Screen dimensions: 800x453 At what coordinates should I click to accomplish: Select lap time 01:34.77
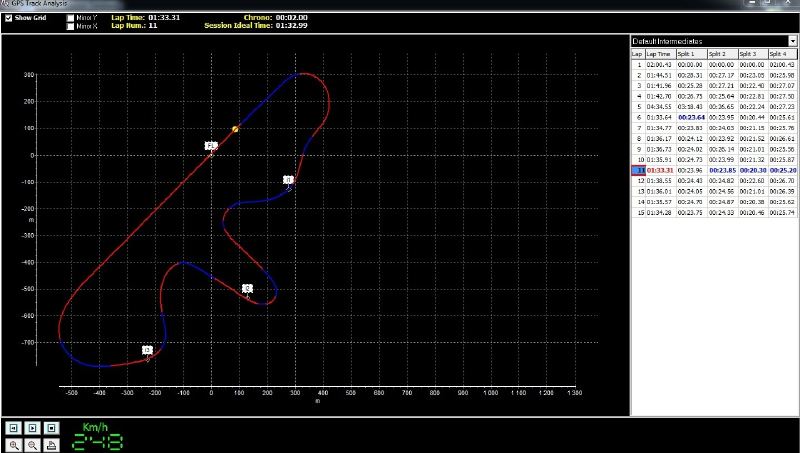coord(660,128)
